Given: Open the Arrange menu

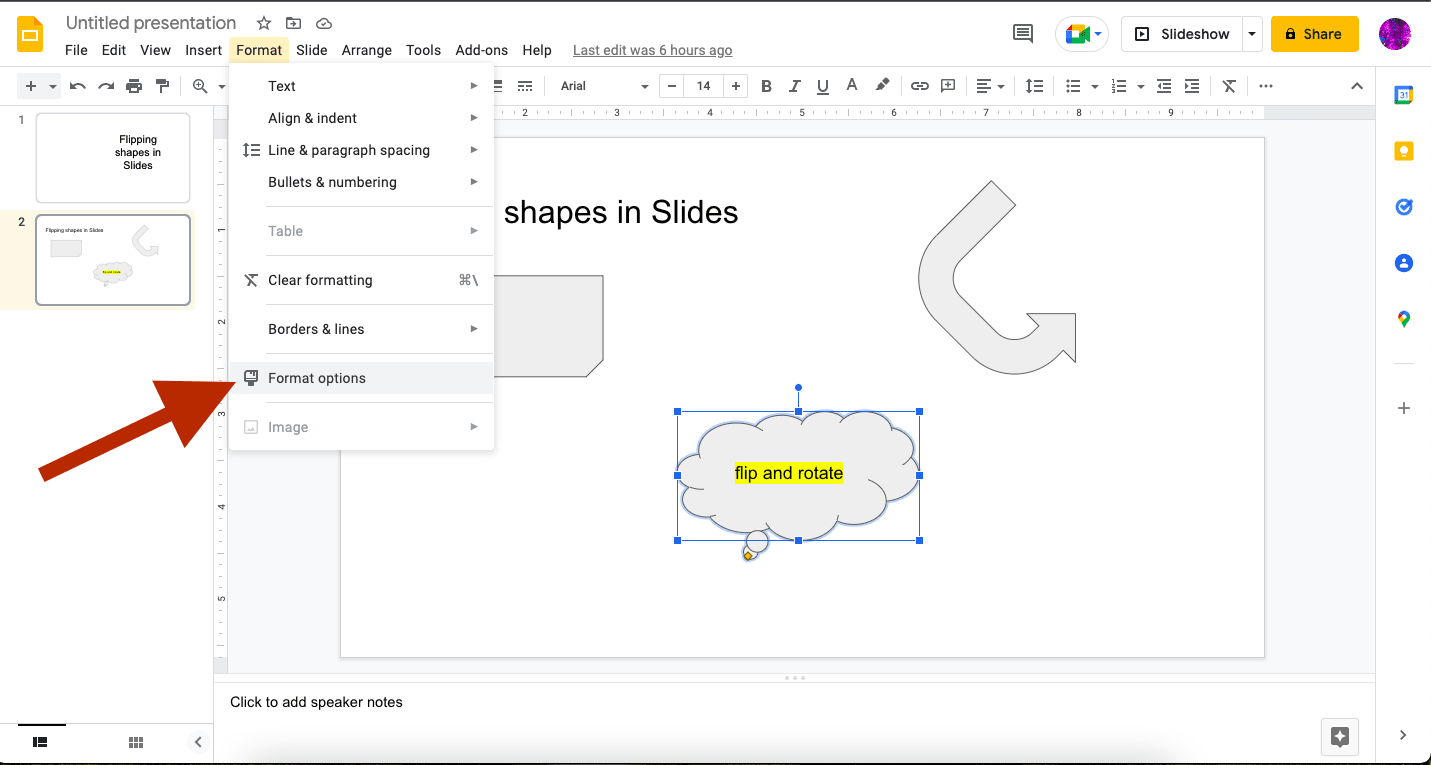Looking at the screenshot, I should 367,50.
